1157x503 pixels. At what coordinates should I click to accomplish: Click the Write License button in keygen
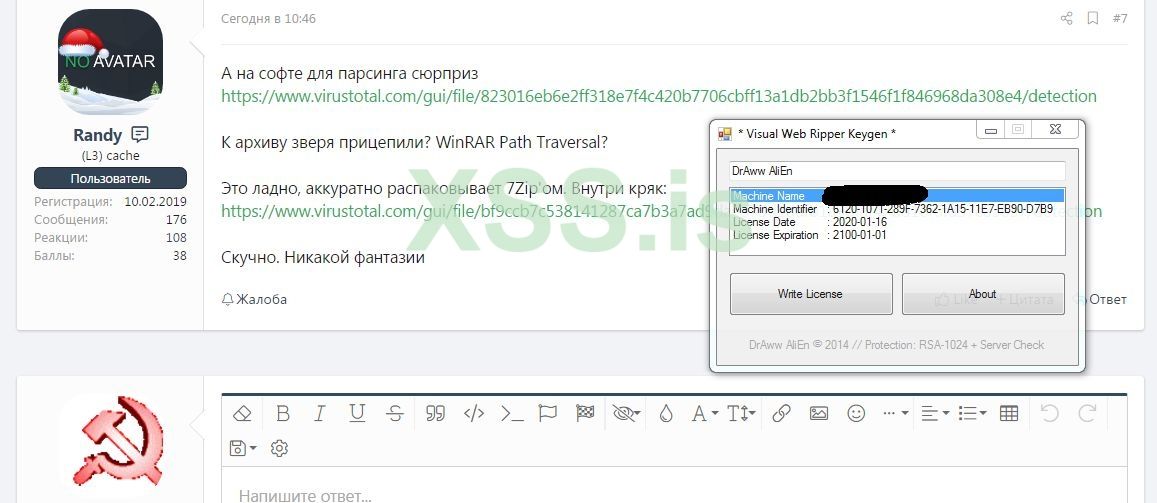point(811,294)
